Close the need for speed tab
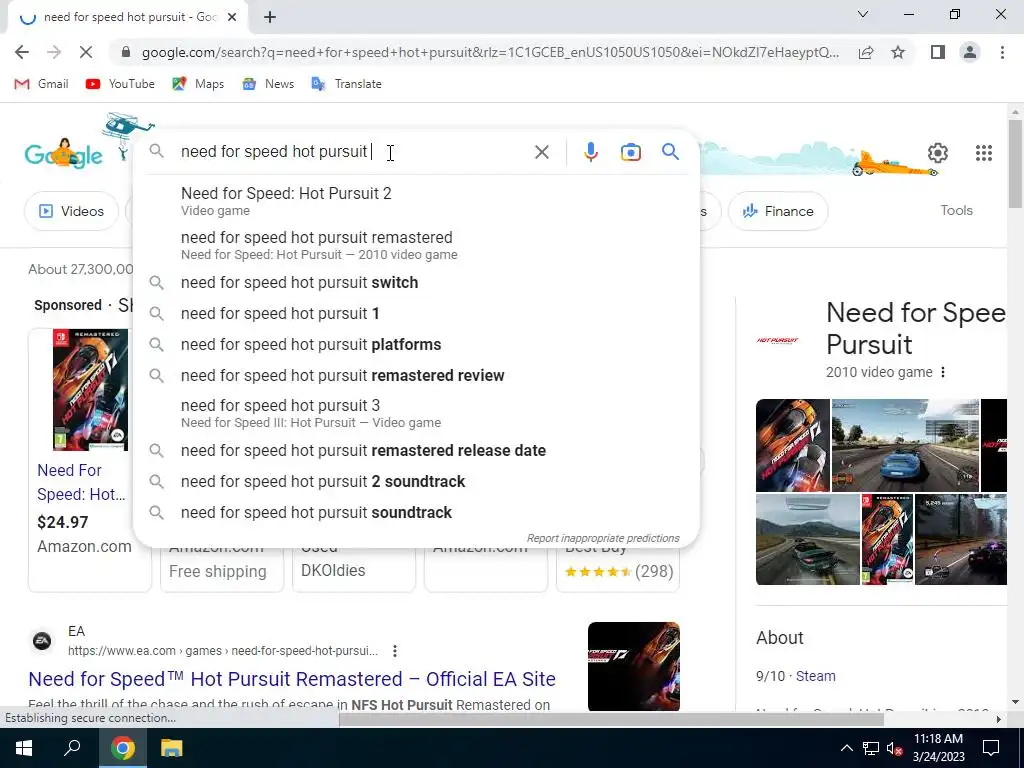 pyautogui.click(x=232, y=18)
